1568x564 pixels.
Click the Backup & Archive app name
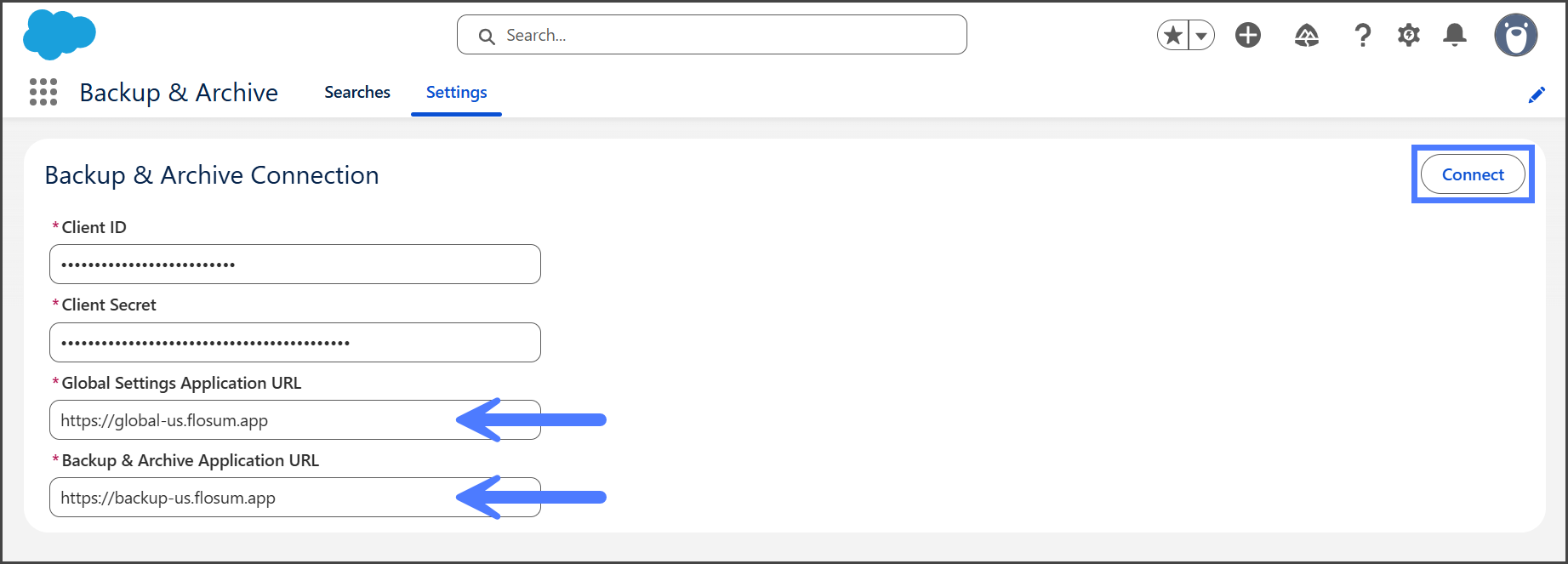(179, 92)
